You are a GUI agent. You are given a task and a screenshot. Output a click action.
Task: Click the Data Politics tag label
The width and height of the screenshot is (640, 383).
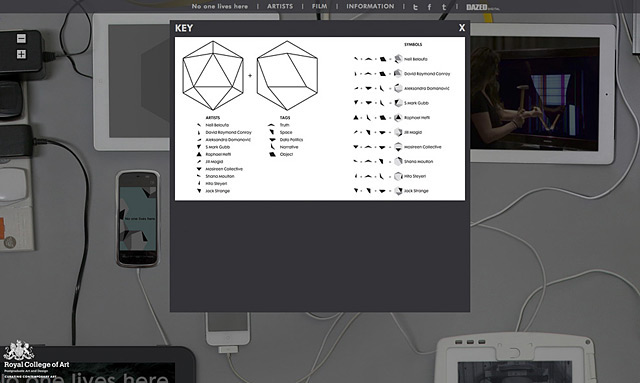(x=291, y=140)
